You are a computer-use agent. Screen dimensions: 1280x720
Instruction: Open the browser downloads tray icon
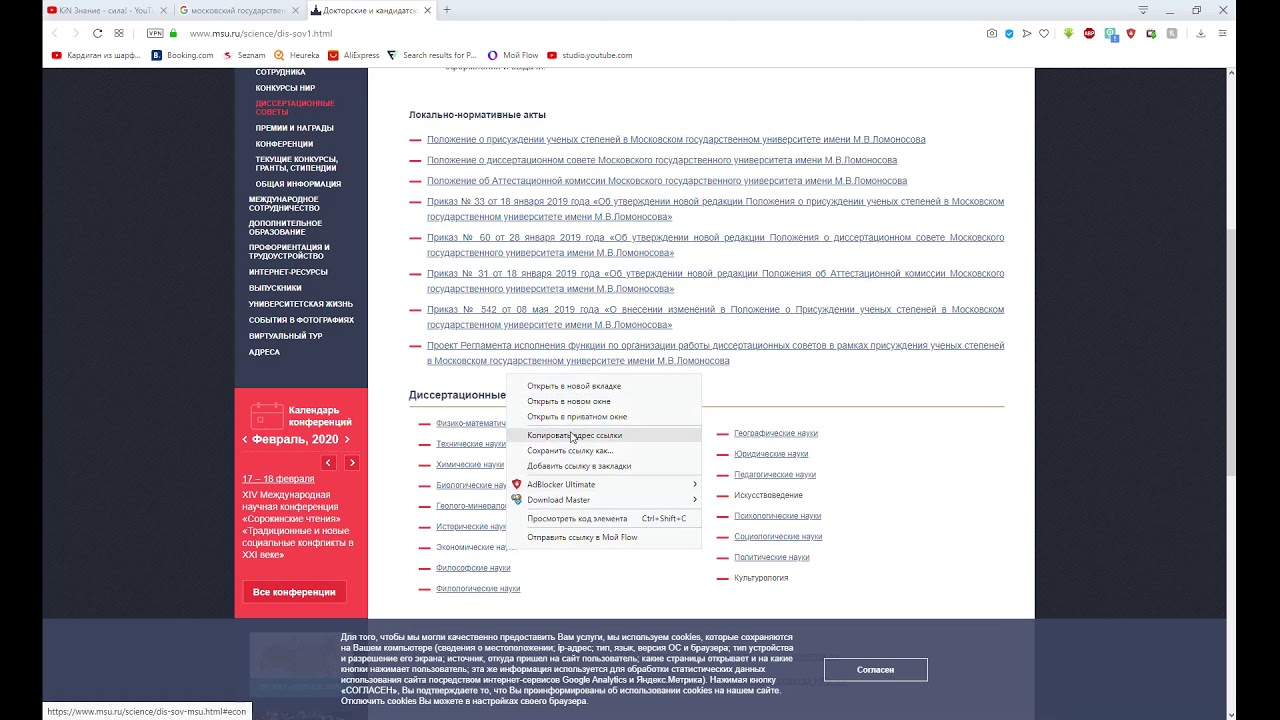click(1200, 33)
